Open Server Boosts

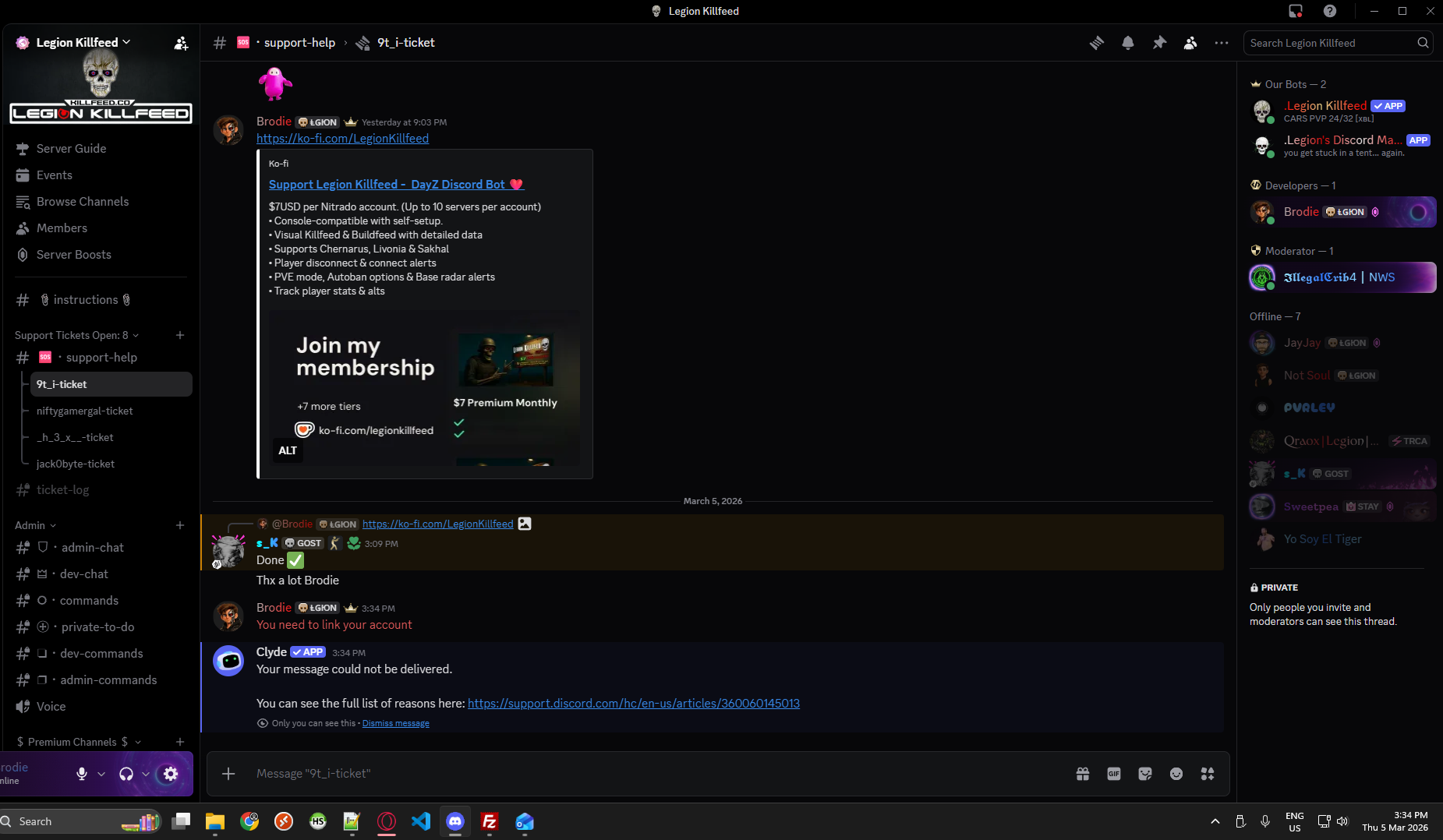pos(100,255)
